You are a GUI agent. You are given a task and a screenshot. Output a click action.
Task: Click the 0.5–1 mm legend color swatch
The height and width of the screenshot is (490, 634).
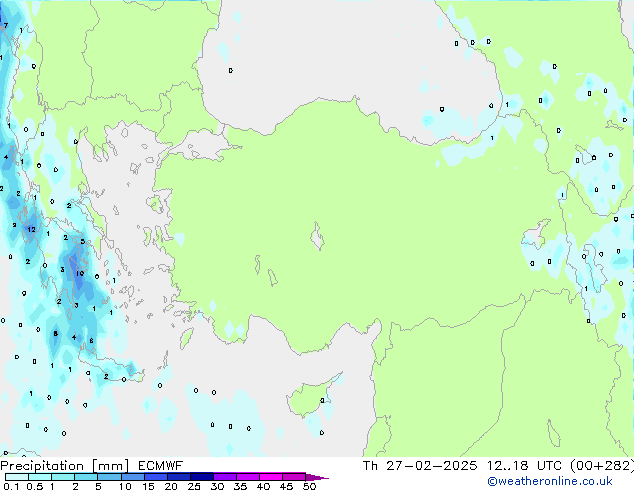click(x=40, y=477)
